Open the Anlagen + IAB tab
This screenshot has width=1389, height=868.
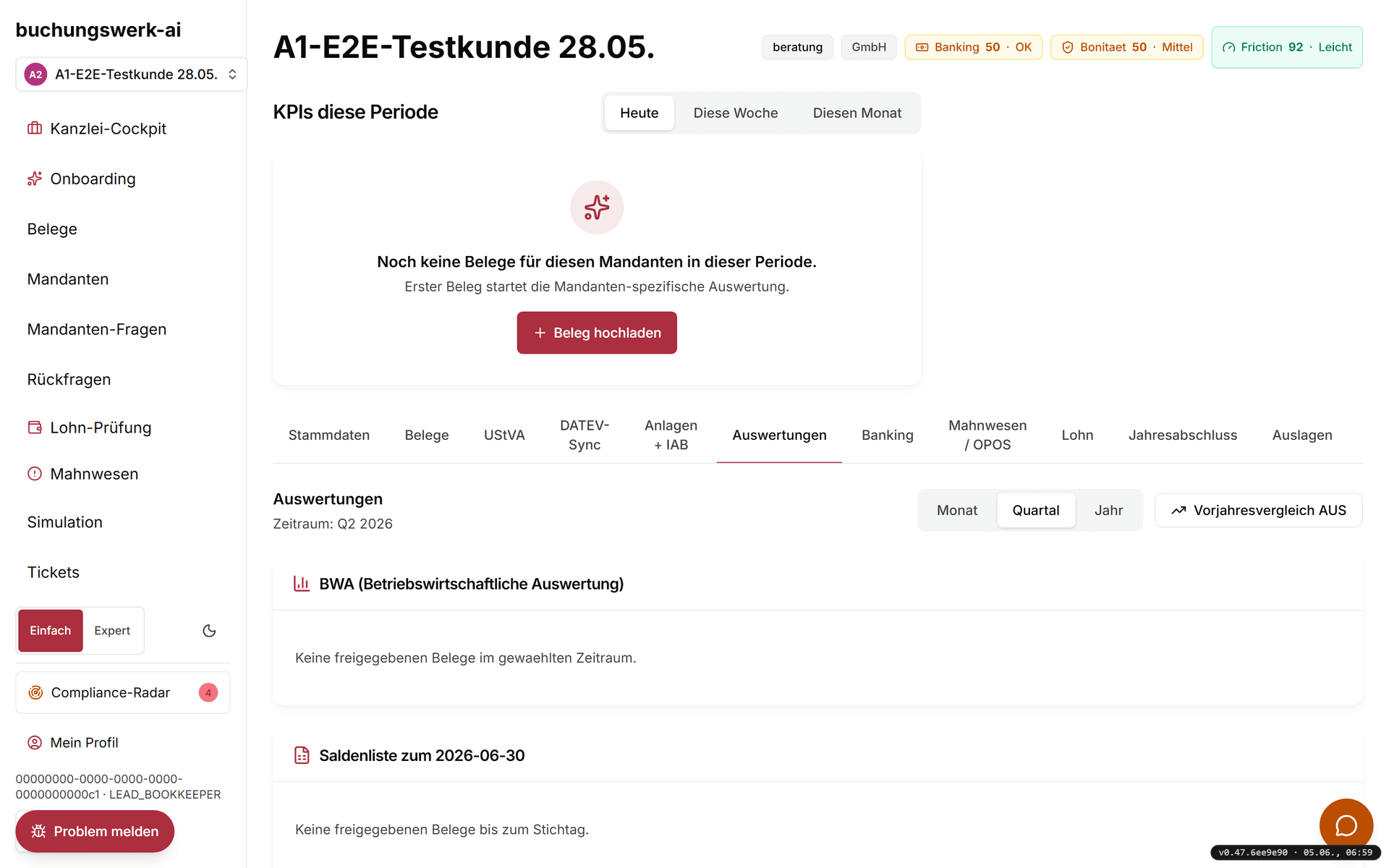[x=671, y=435]
